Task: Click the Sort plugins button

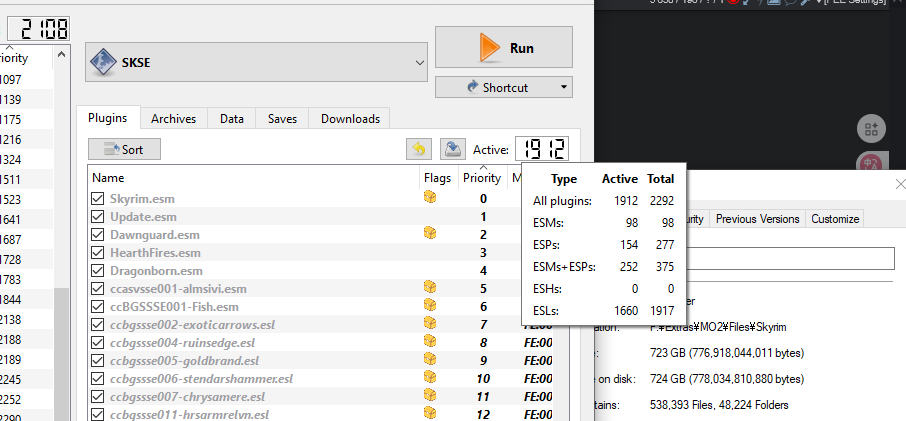Action: click(124, 149)
